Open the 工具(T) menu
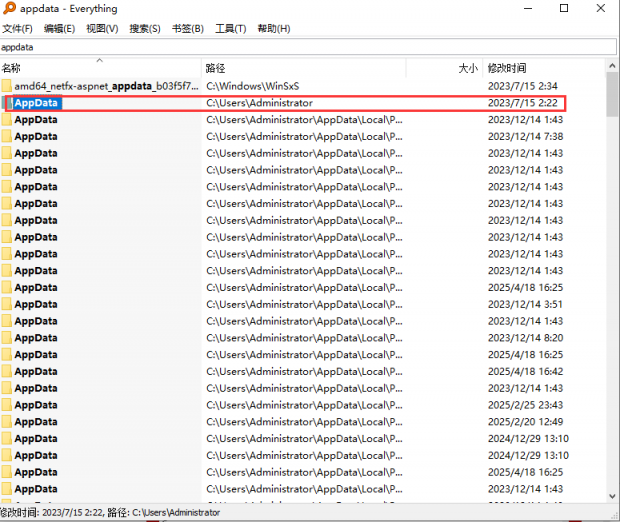620x522 pixels. click(231, 28)
